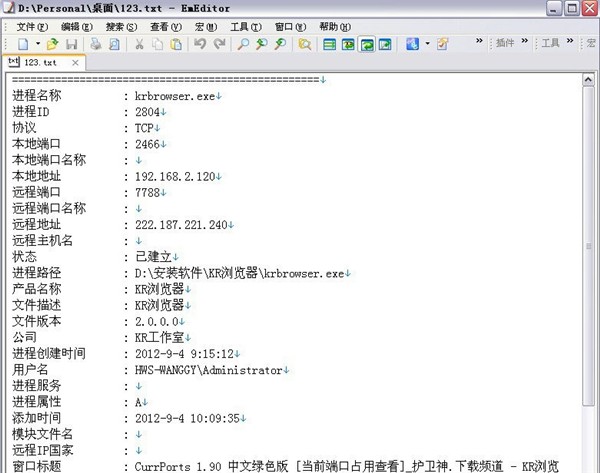Open the Find in Files icon
Screen dimensions: 600x473
[x=305, y=44]
